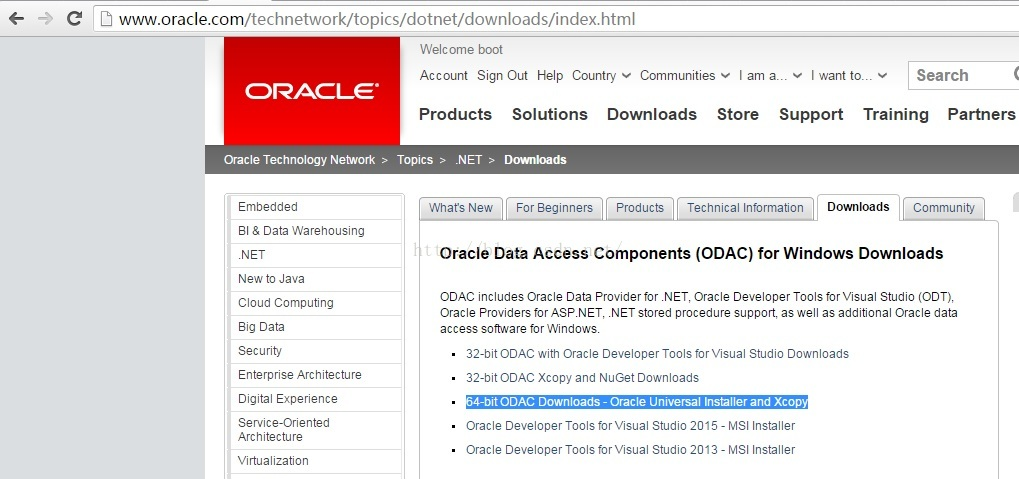Viewport: 1019px width, 479px height.
Task: Click Sign Out
Action: point(502,75)
